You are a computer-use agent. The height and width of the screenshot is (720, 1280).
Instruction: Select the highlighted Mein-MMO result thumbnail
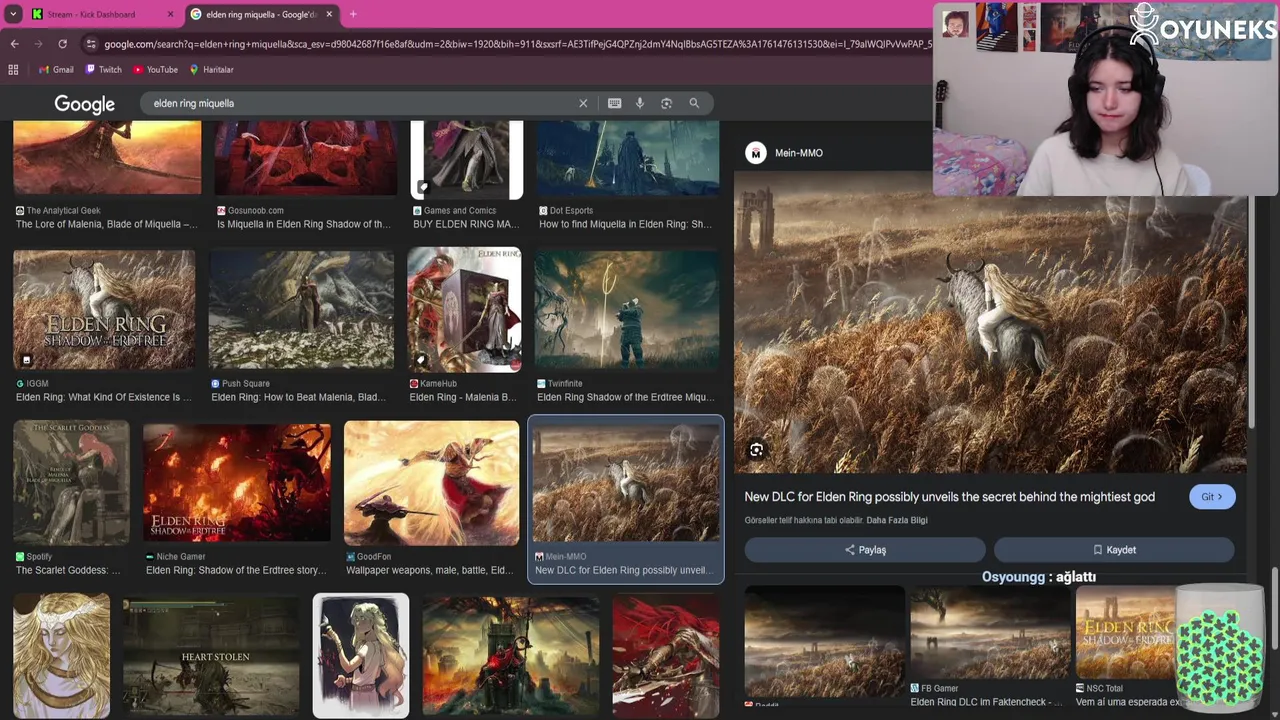[x=625, y=483]
